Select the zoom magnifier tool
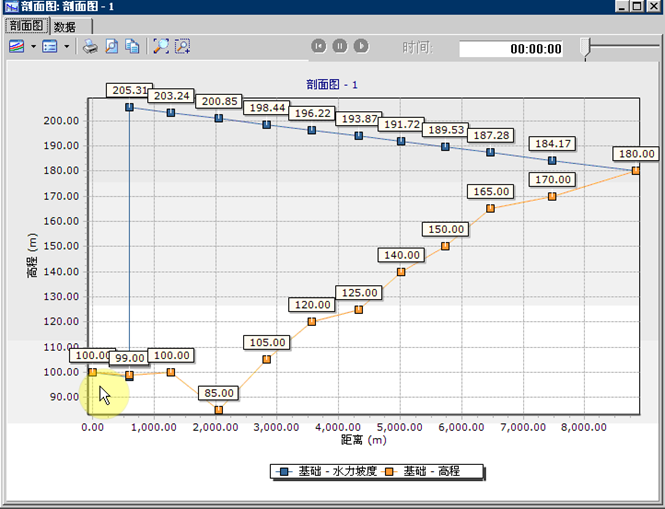This screenshot has height=509, width=665. click(x=161, y=46)
